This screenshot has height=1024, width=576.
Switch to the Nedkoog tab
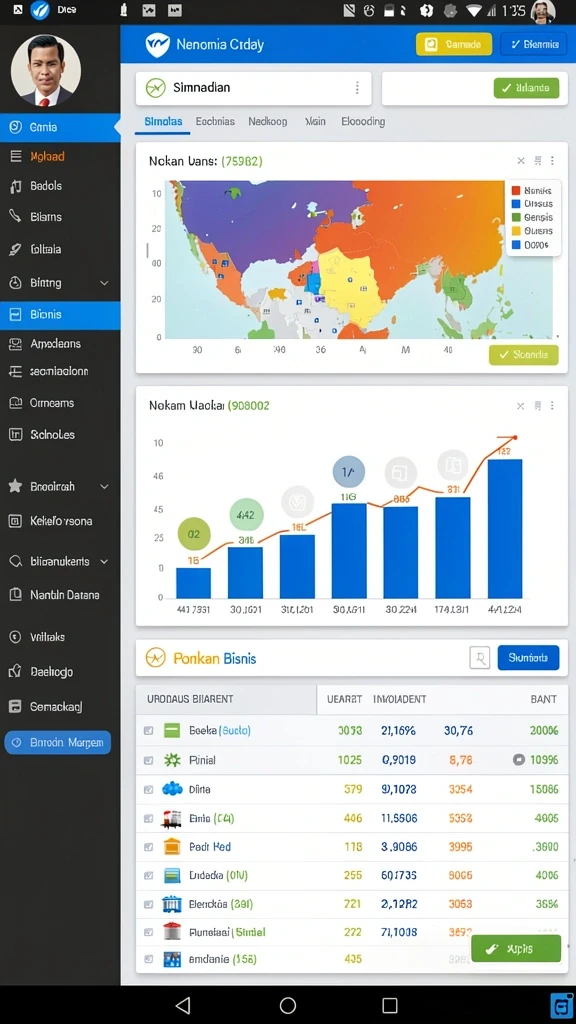[x=267, y=121]
